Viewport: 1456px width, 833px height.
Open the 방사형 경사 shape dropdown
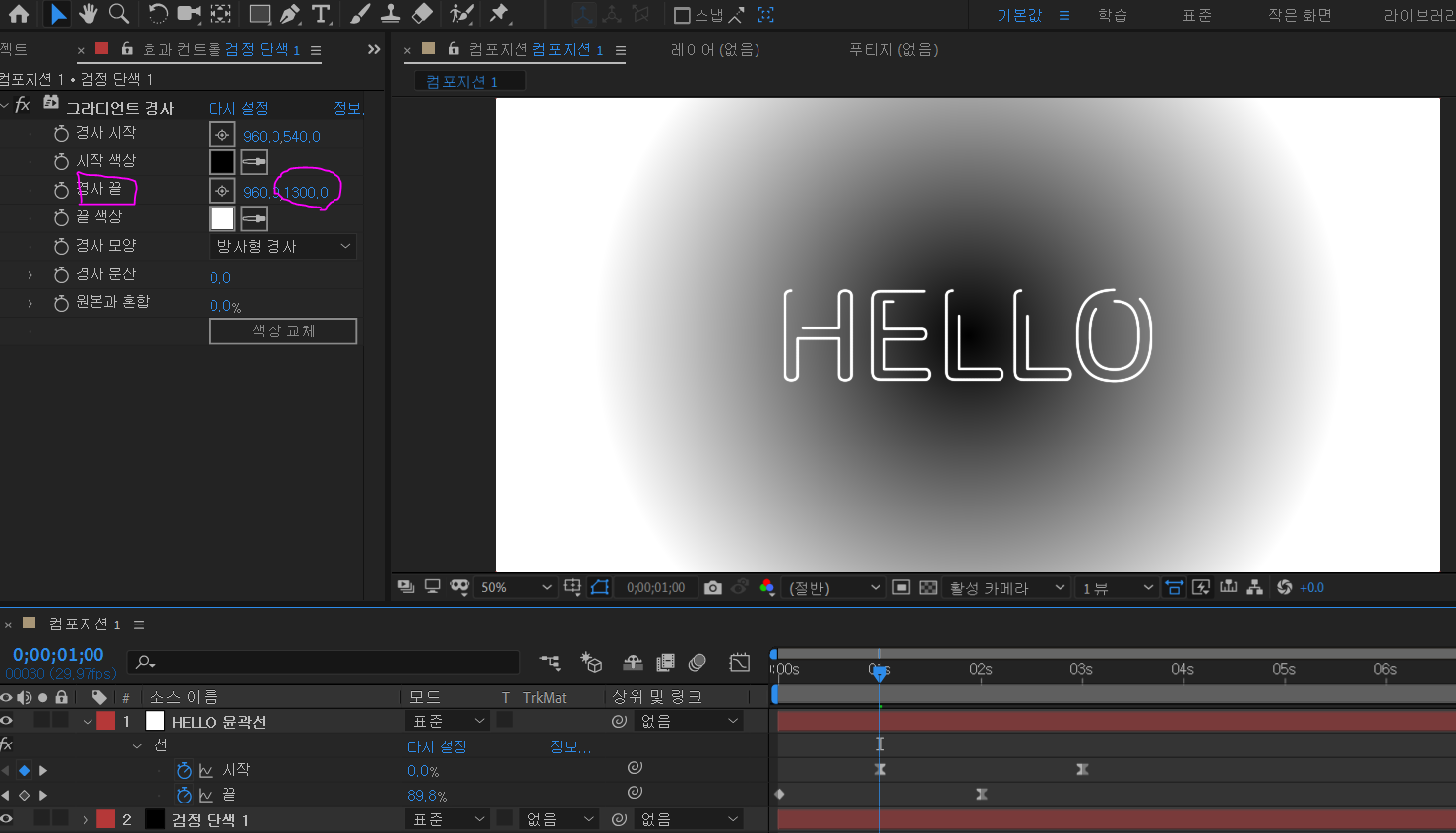(283, 246)
